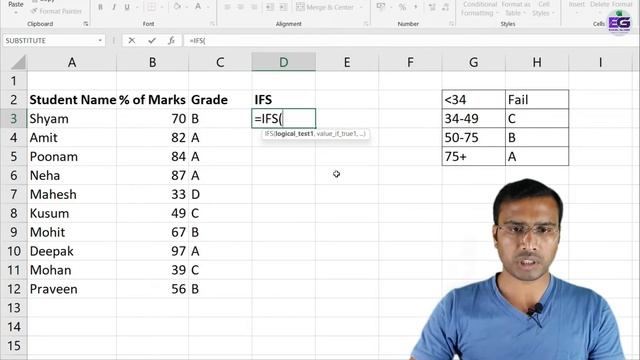Screen dimensions: 640x360
Task: Click the Grade header cell
Action: coord(220,100)
